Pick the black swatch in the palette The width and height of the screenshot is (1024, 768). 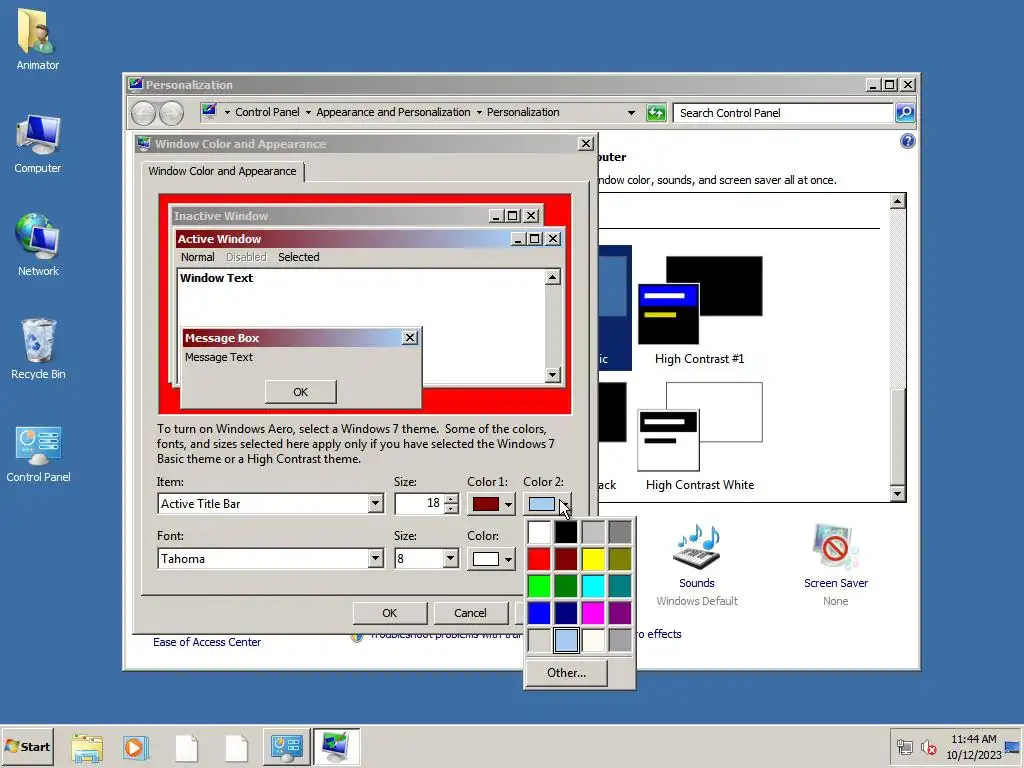pyautogui.click(x=566, y=532)
